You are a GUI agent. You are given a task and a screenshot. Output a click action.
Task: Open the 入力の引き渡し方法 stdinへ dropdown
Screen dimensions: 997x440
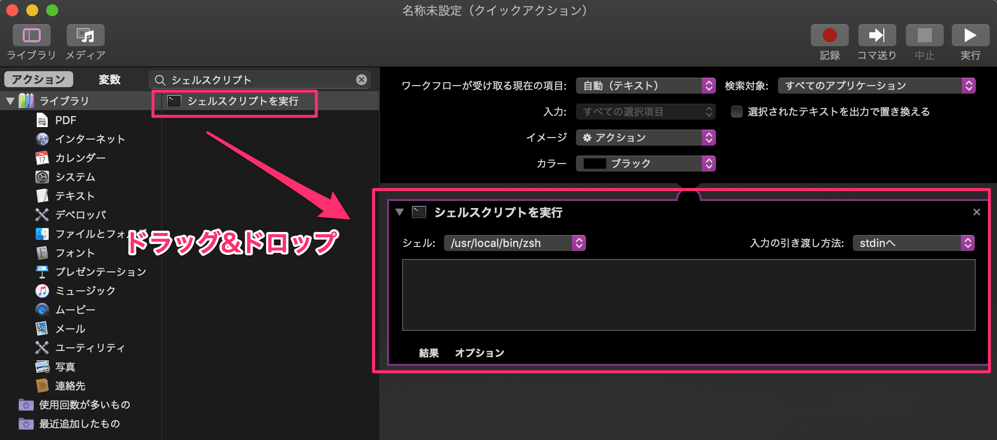point(914,243)
